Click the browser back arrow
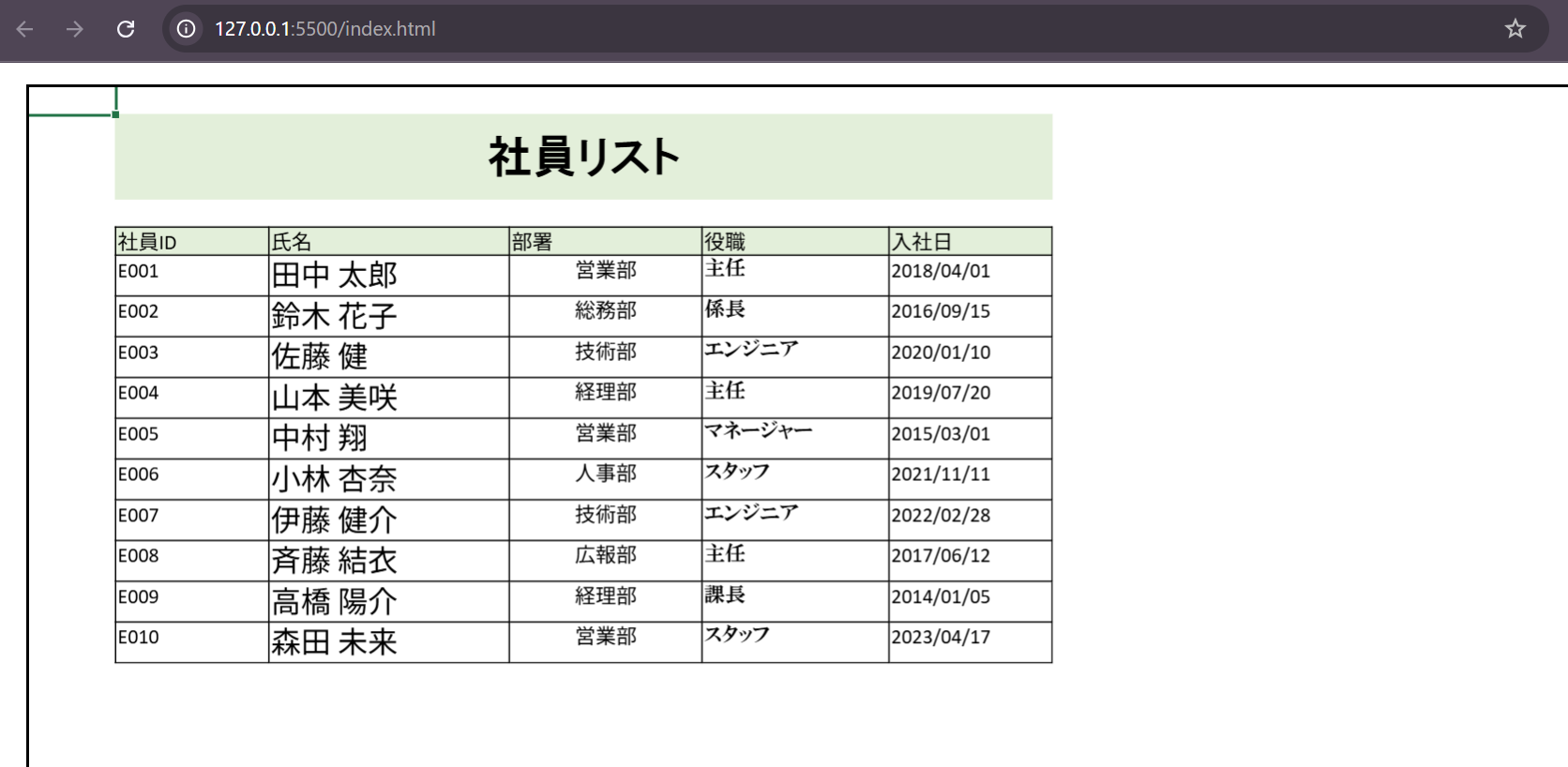Viewport: 1568px width, 767px height. click(x=24, y=29)
